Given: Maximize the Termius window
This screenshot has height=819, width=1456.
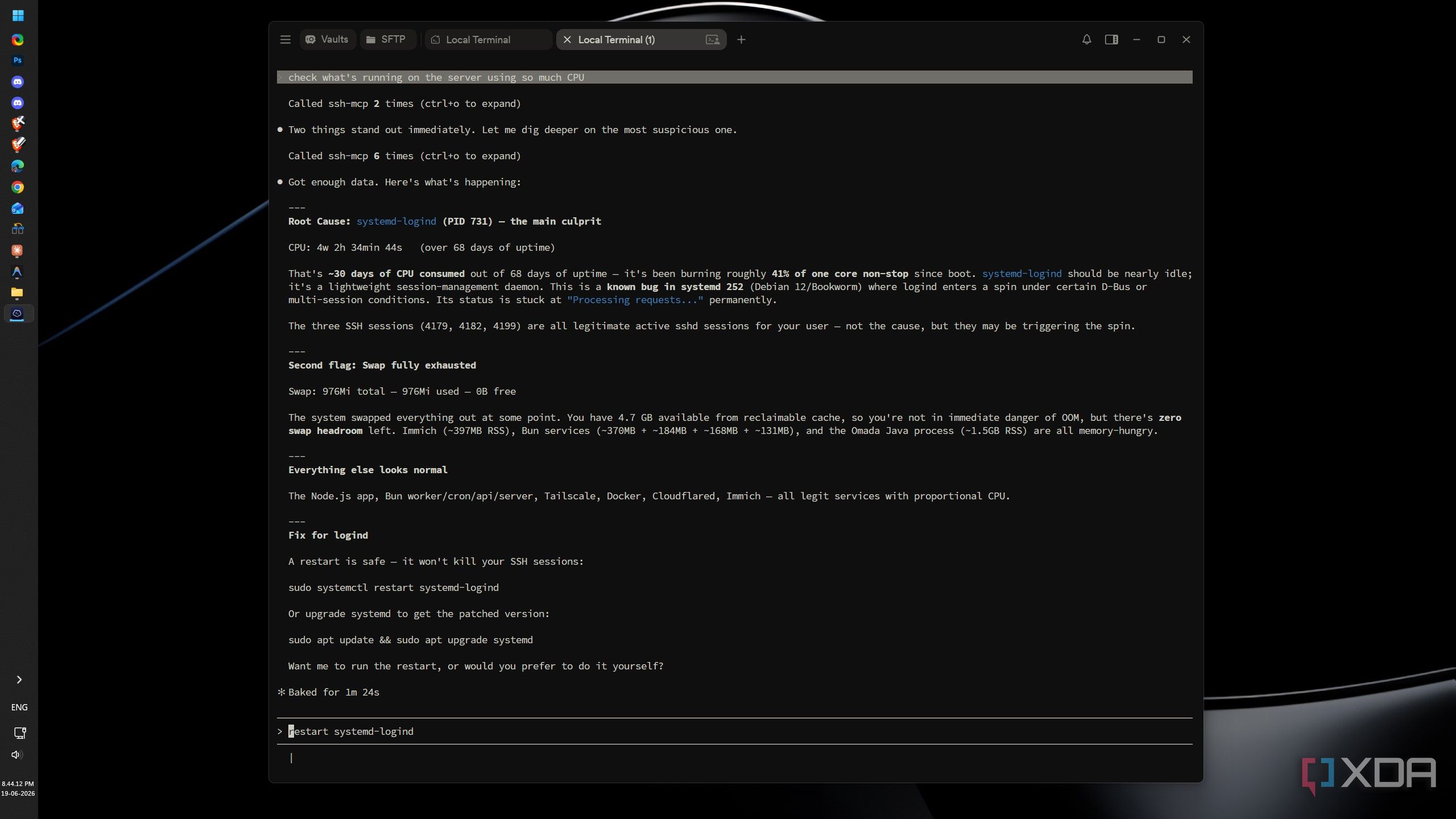Looking at the screenshot, I should (x=1161, y=39).
